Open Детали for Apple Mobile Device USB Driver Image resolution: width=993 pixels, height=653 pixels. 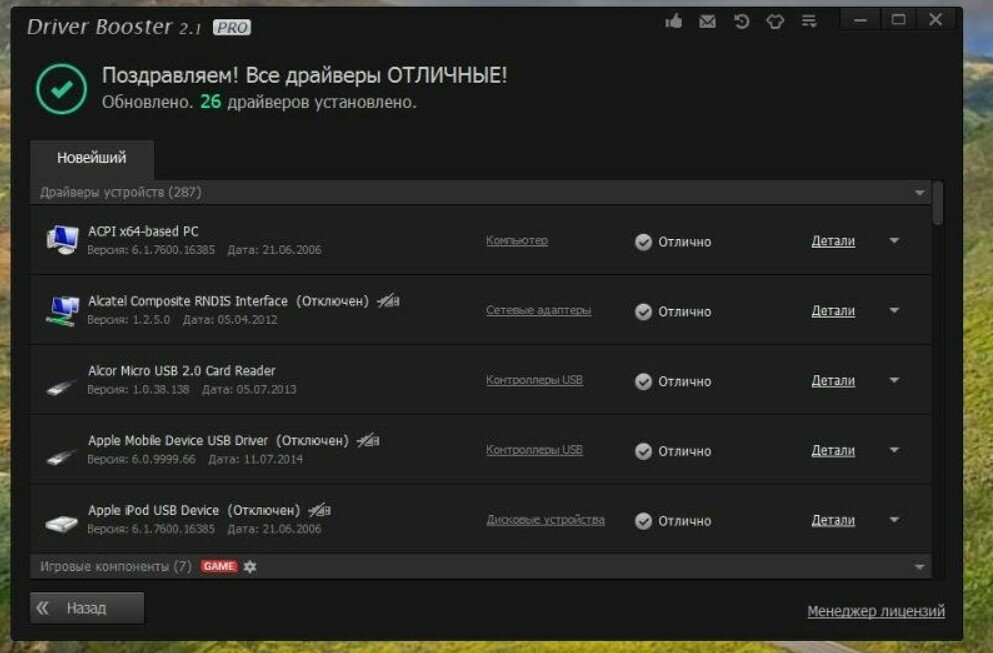pos(833,450)
